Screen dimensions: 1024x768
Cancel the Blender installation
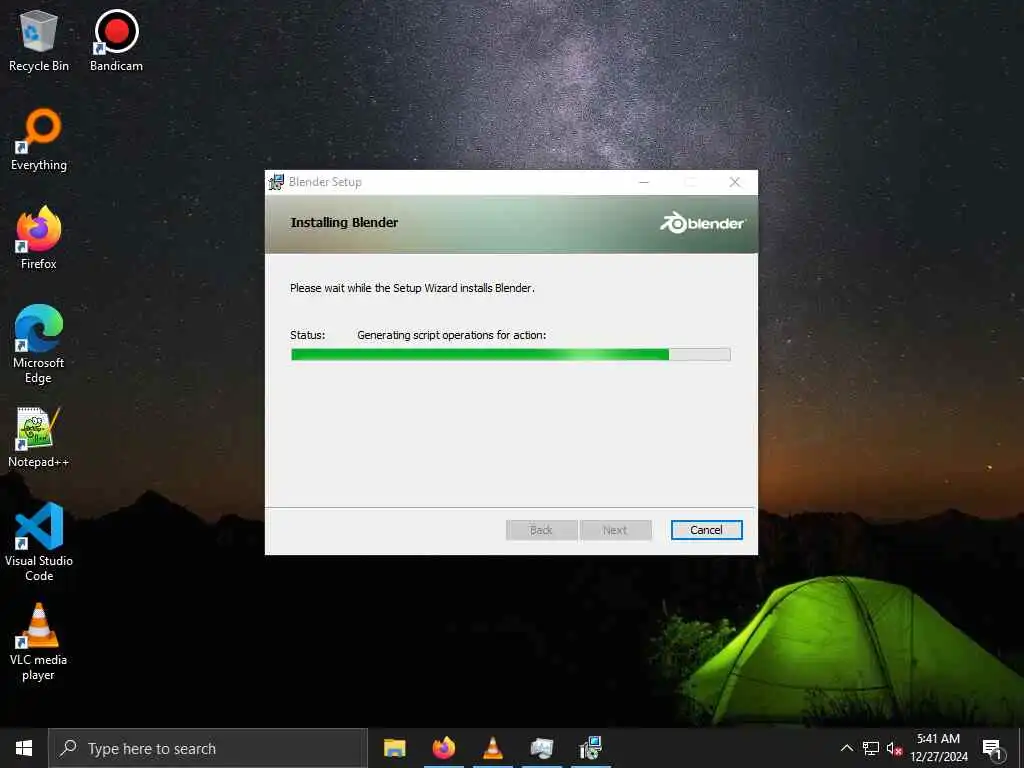coord(706,530)
